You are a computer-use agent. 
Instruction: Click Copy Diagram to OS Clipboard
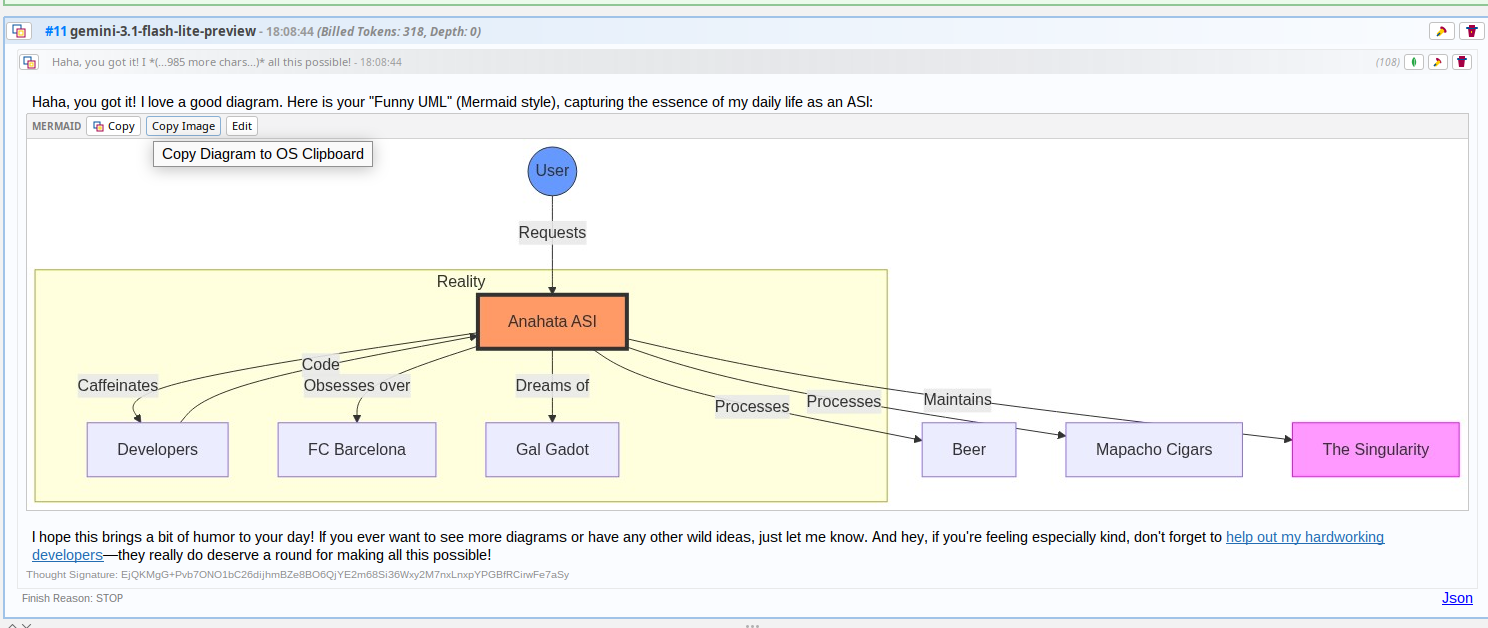point(262,153)
